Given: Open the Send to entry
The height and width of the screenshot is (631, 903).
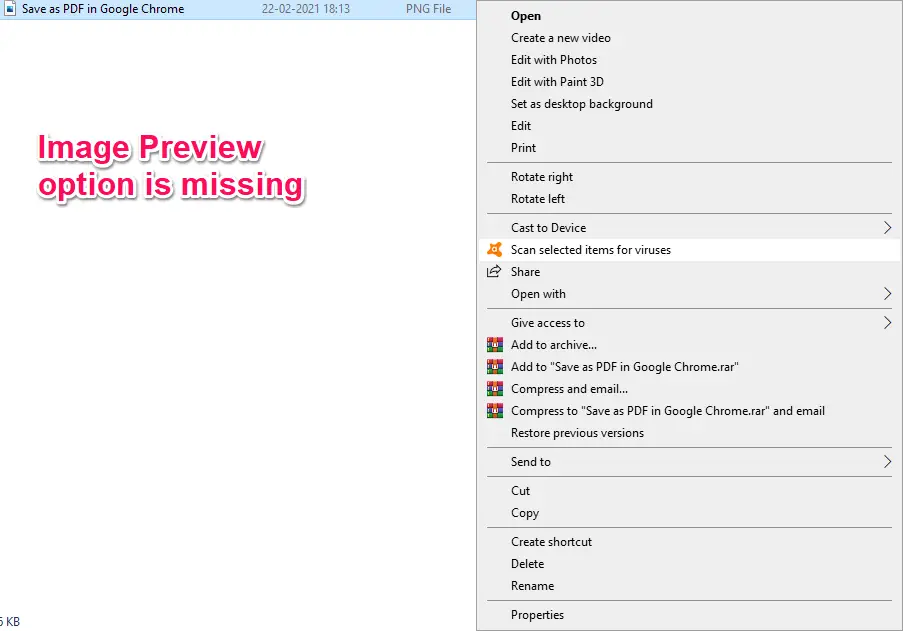Looking at the screenshot, I should coord(689,461).
